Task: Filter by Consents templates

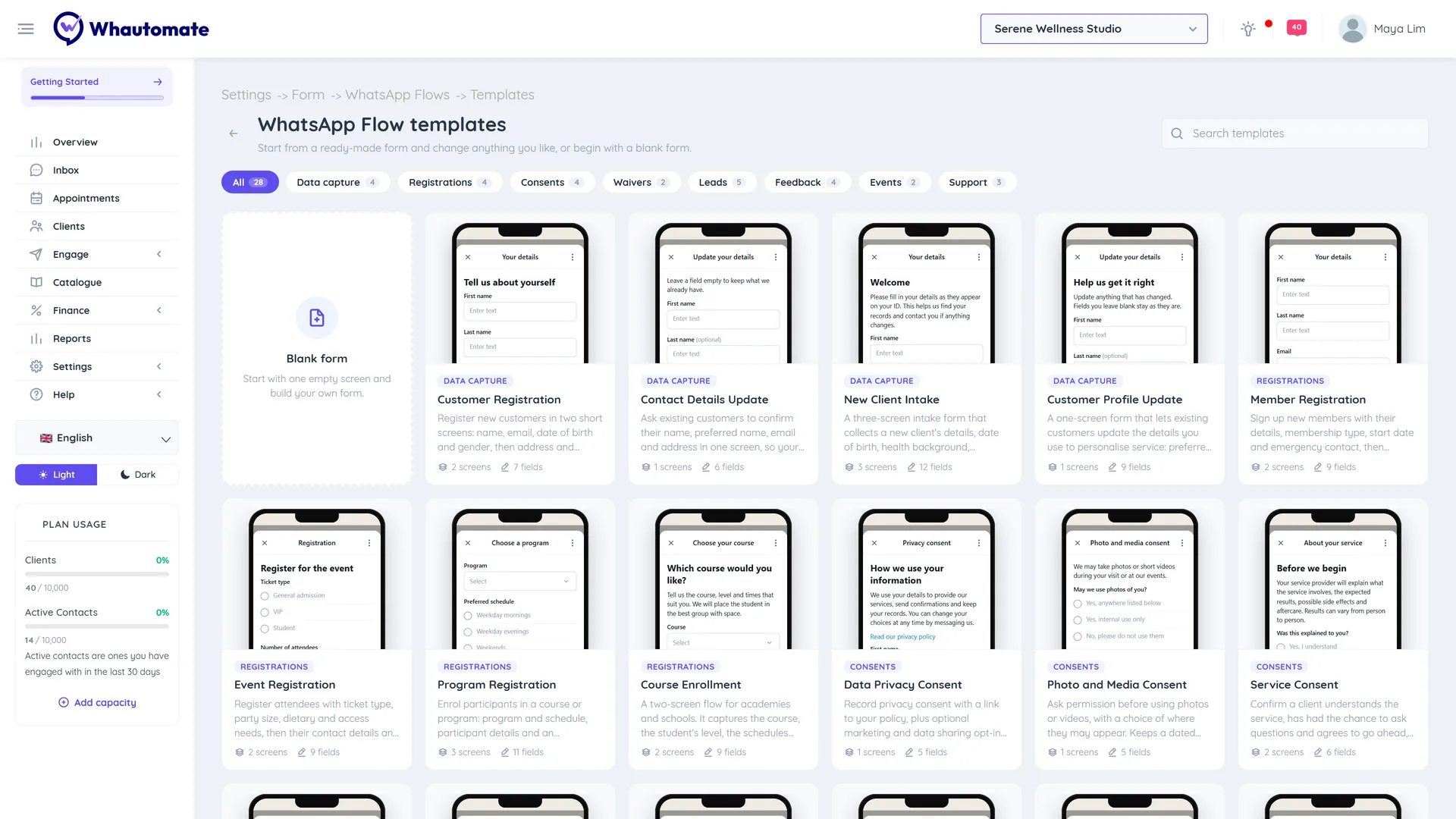Action: [552, 182]
